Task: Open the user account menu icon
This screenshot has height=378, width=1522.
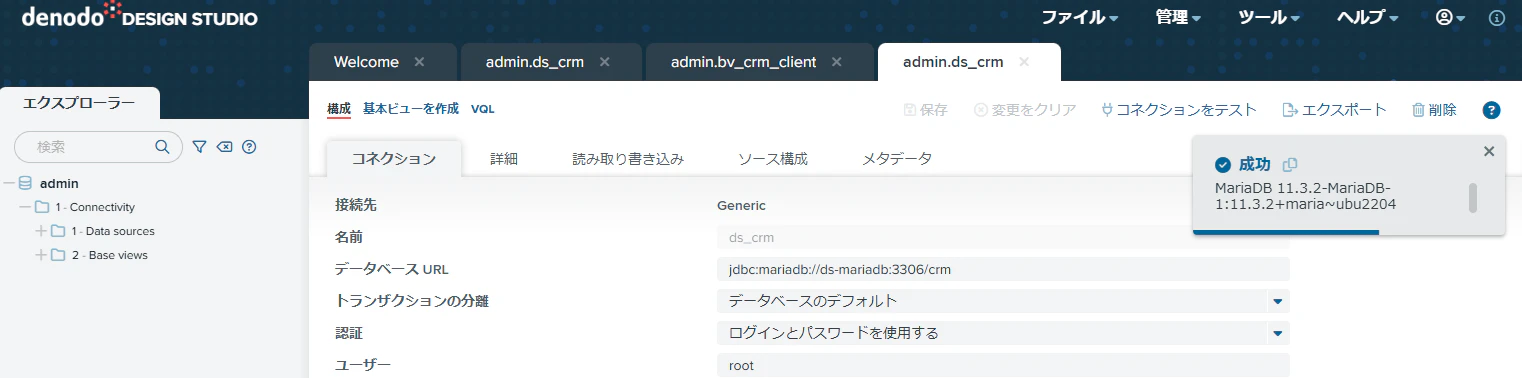Action: tap(1450, 18)
